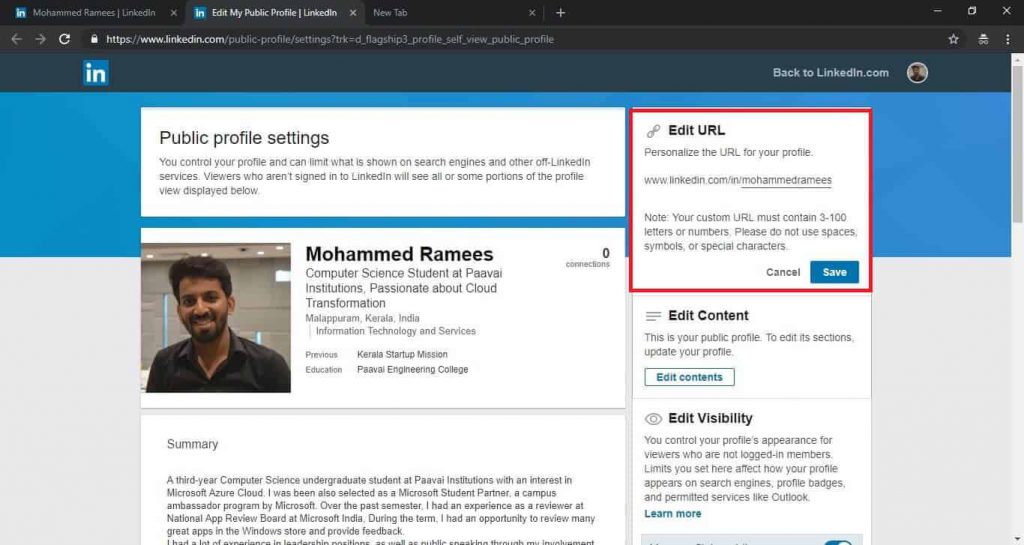Click the browser address bar URL
1024x545 pixels.
pyautogui.click(x=330, y=39)
